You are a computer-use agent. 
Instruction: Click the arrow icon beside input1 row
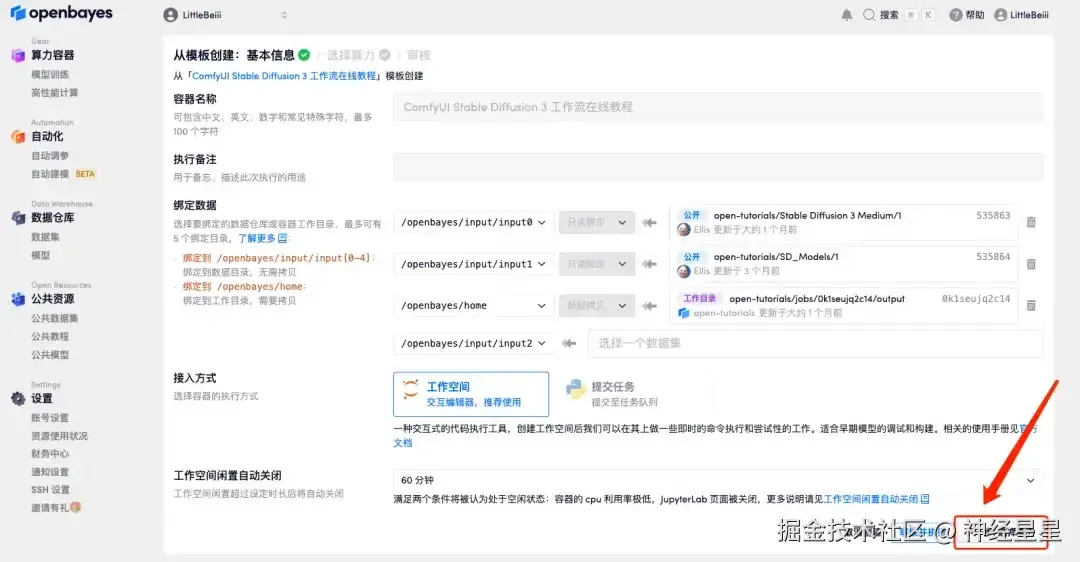tap(649, 264)
